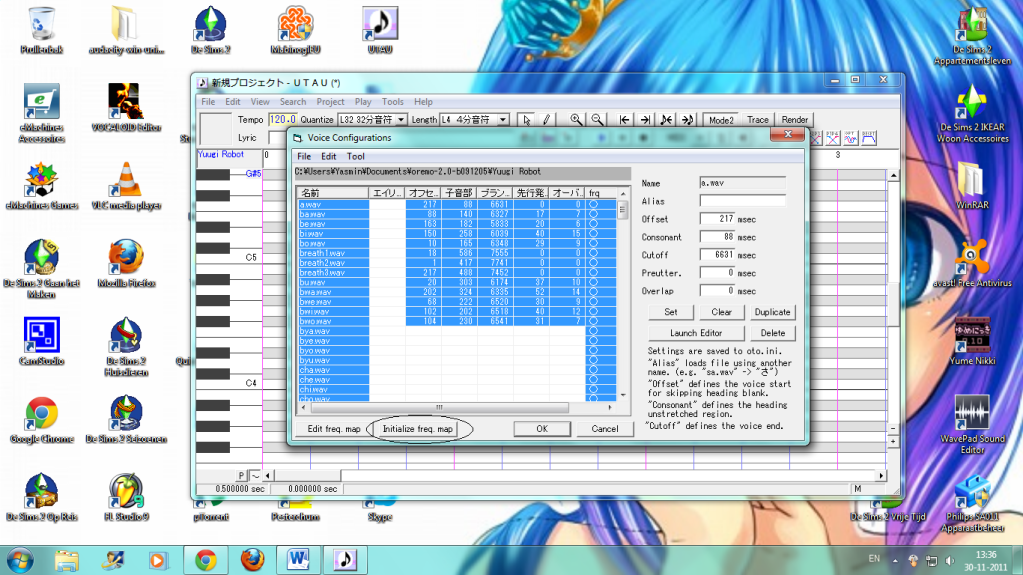1023x575 pixels.
Task: Click the zoom in magnifier icon
Action: coord(576,120)
